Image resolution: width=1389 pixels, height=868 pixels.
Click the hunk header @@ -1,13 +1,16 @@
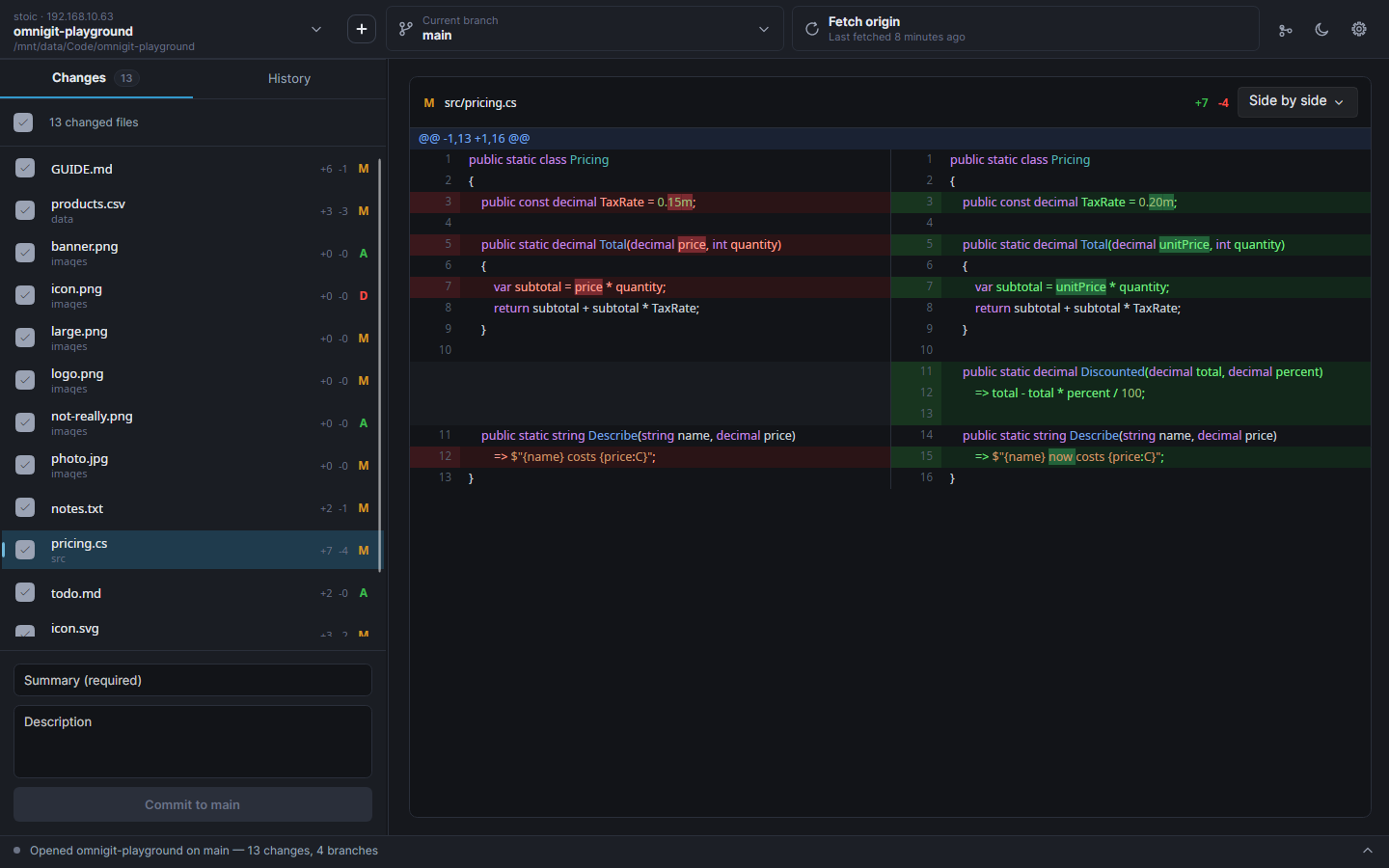tap(474, 139)
